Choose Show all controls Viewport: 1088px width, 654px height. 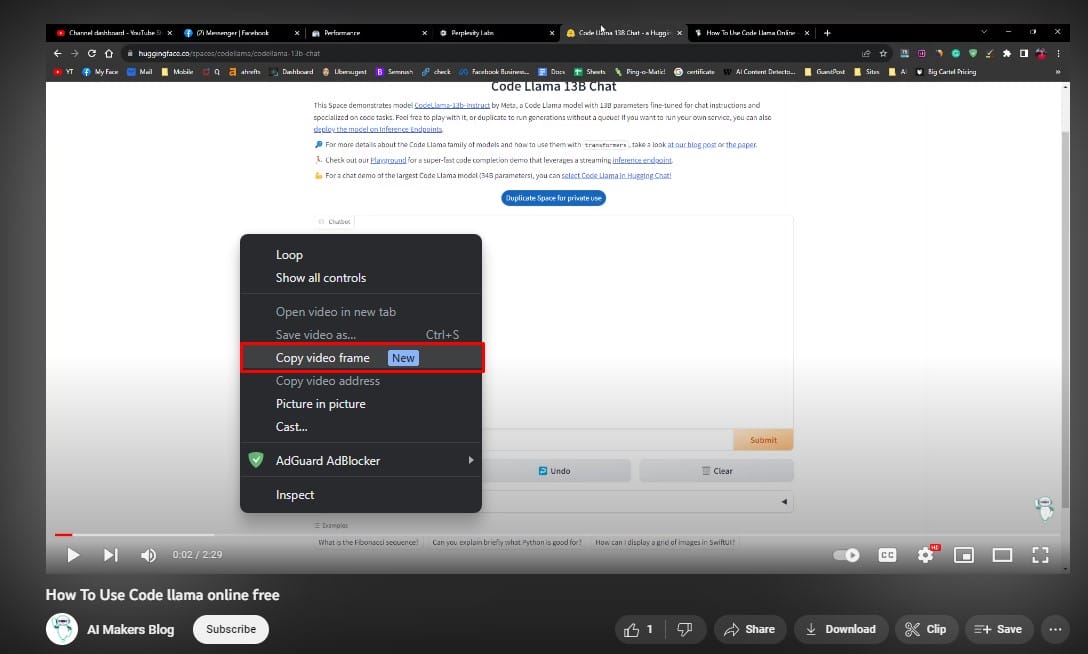pos(361,277)
